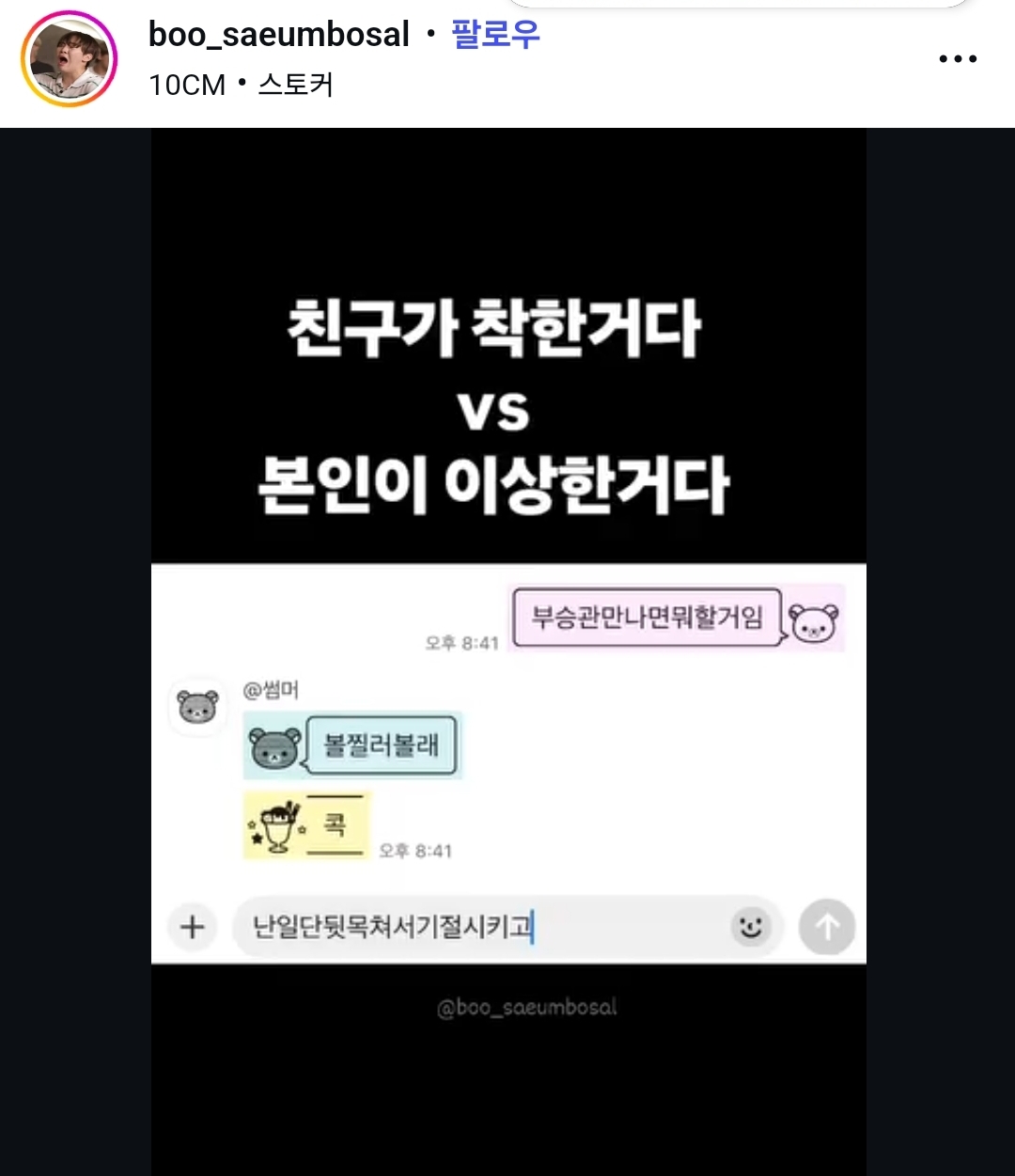Tap the send arrow button
The width and height of the screenshot is (1015, 1176).
(x=827, y=927)
